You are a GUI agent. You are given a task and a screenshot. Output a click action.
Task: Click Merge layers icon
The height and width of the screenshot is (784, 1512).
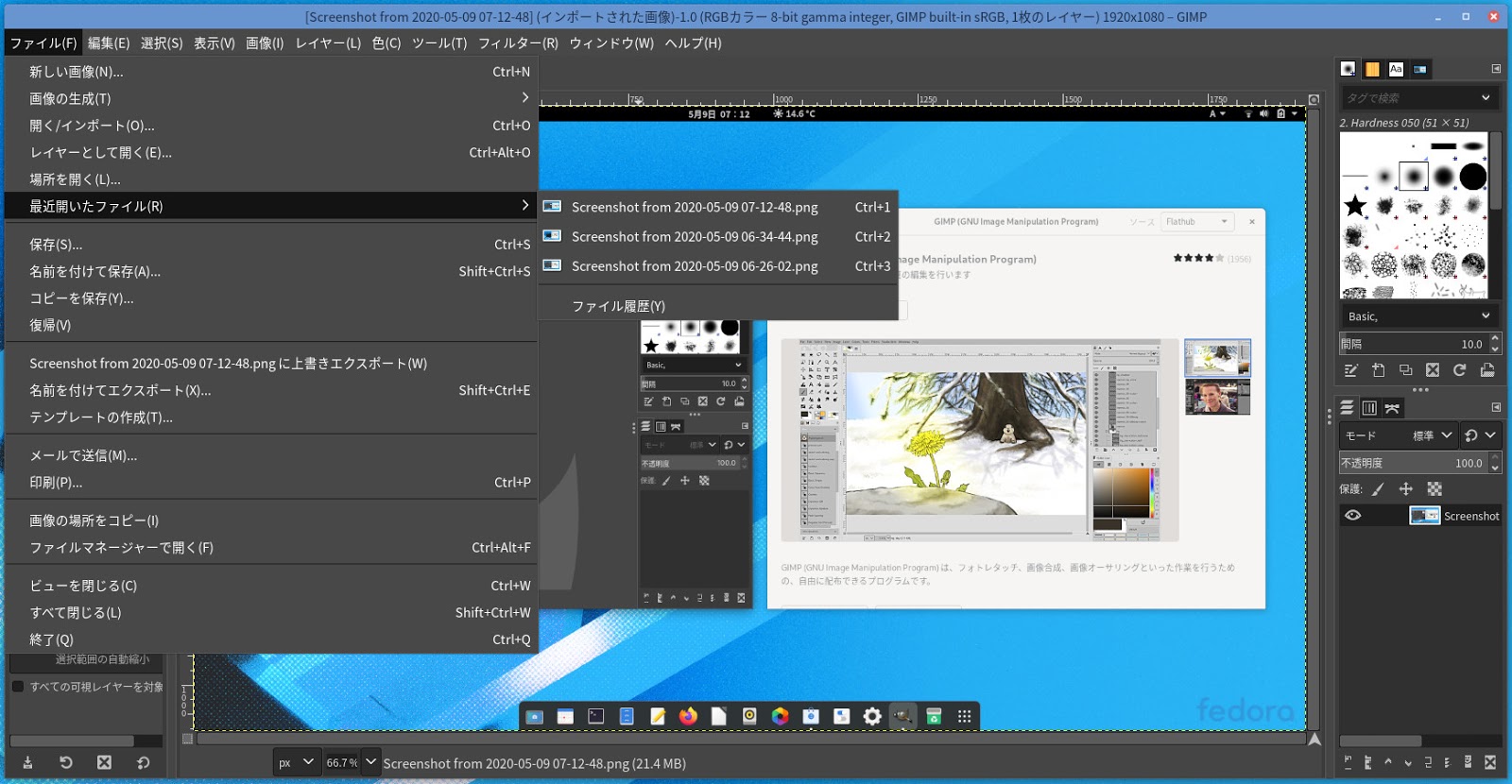point(1448,762)
